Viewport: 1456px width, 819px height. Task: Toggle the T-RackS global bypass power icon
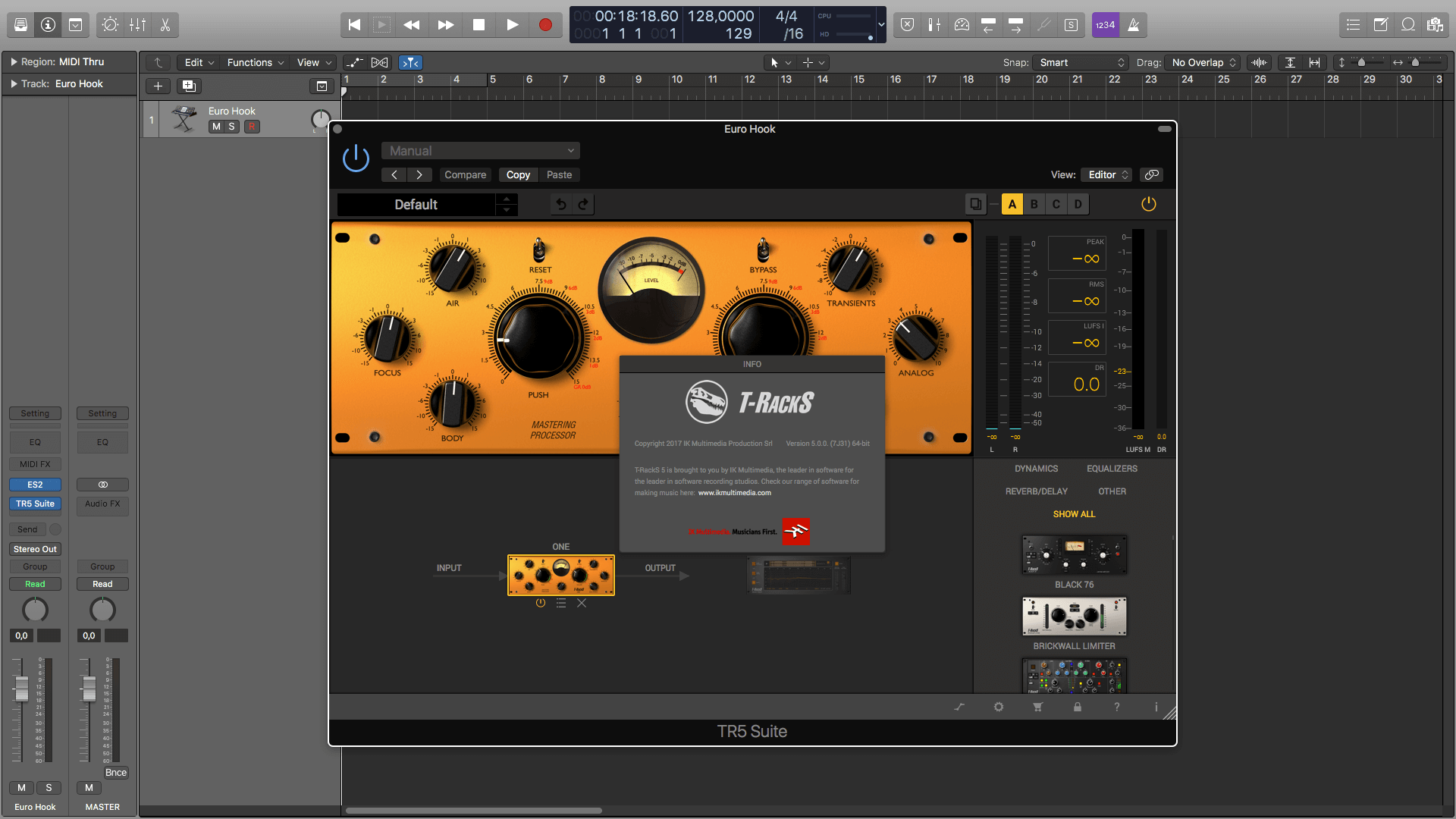pos(1148,204)
